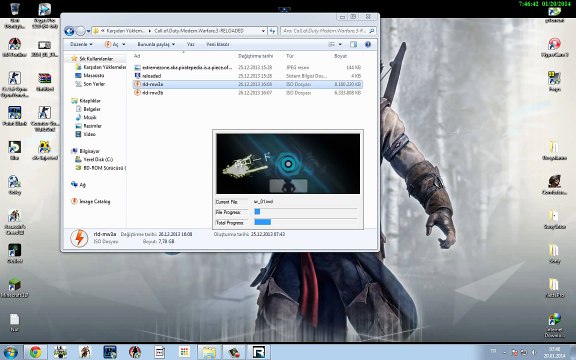Click the rld-mw3b ISO file icon
The width and height of the screenshot is (576, 360).
point(137,93)
